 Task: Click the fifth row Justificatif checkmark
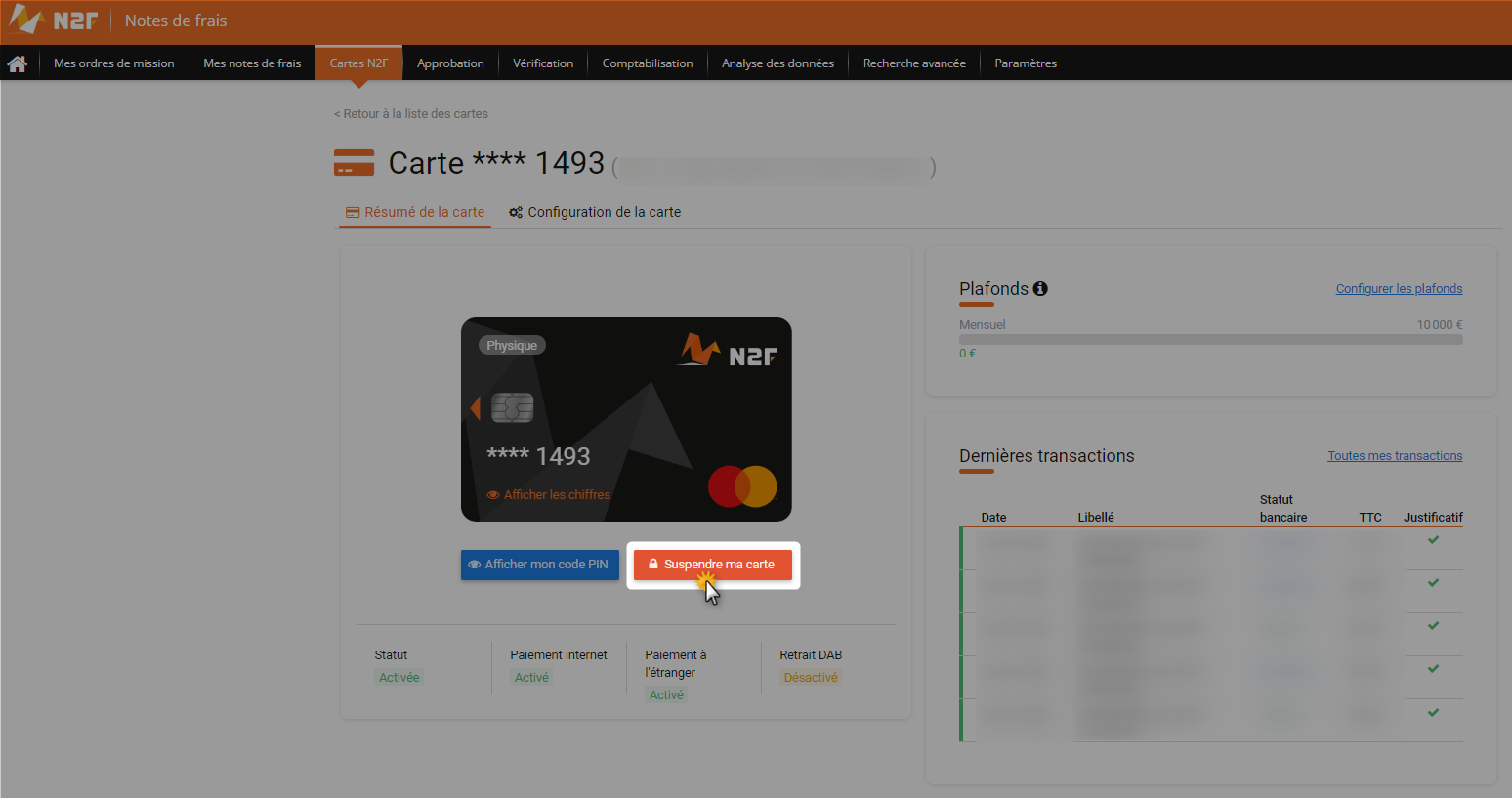click(x=1433, y=712)
